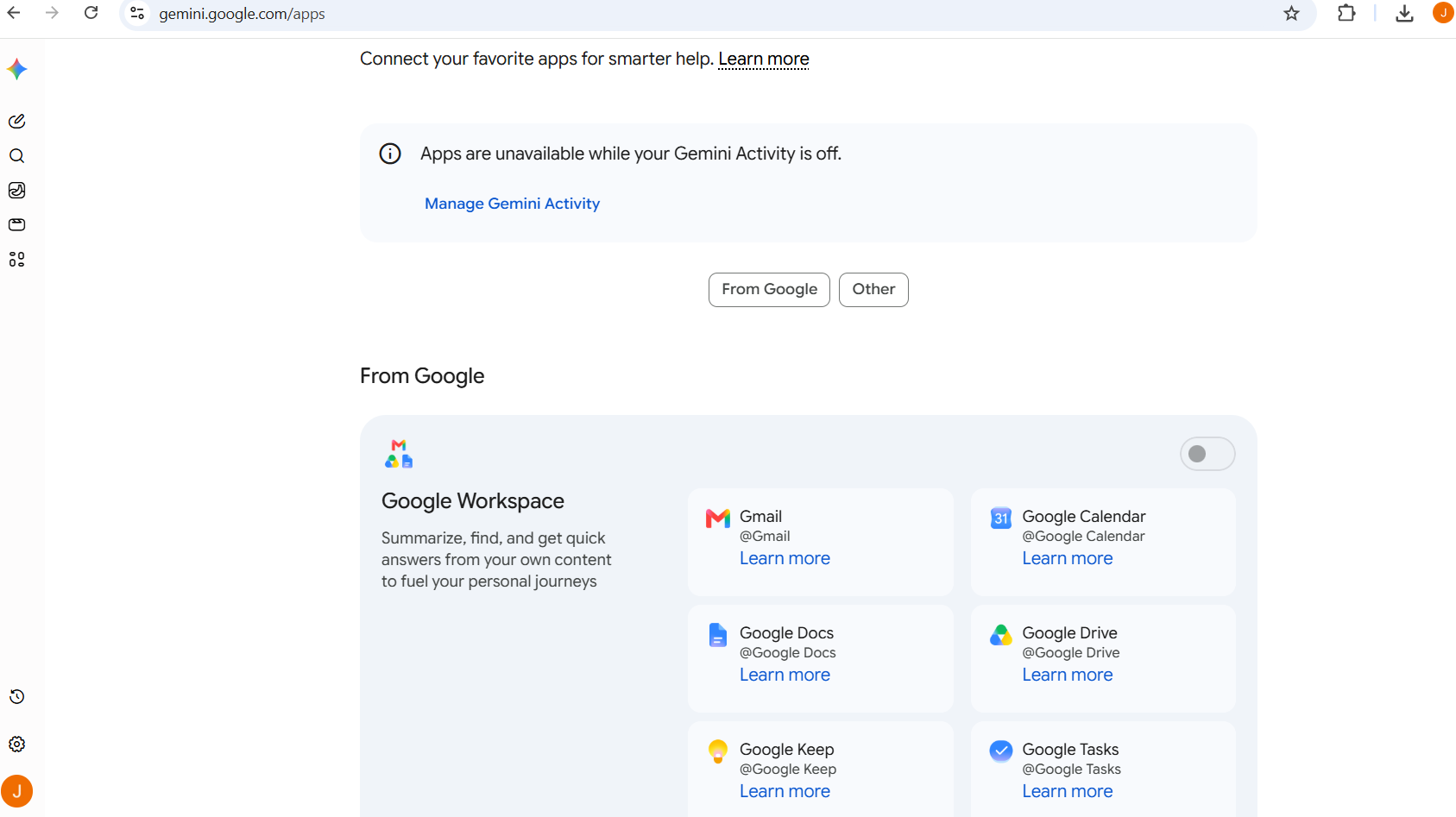The height and width of the screenshot is (817, 1456).
Task: Open Learn more under Google Tasks
Action: (1068, 791)
